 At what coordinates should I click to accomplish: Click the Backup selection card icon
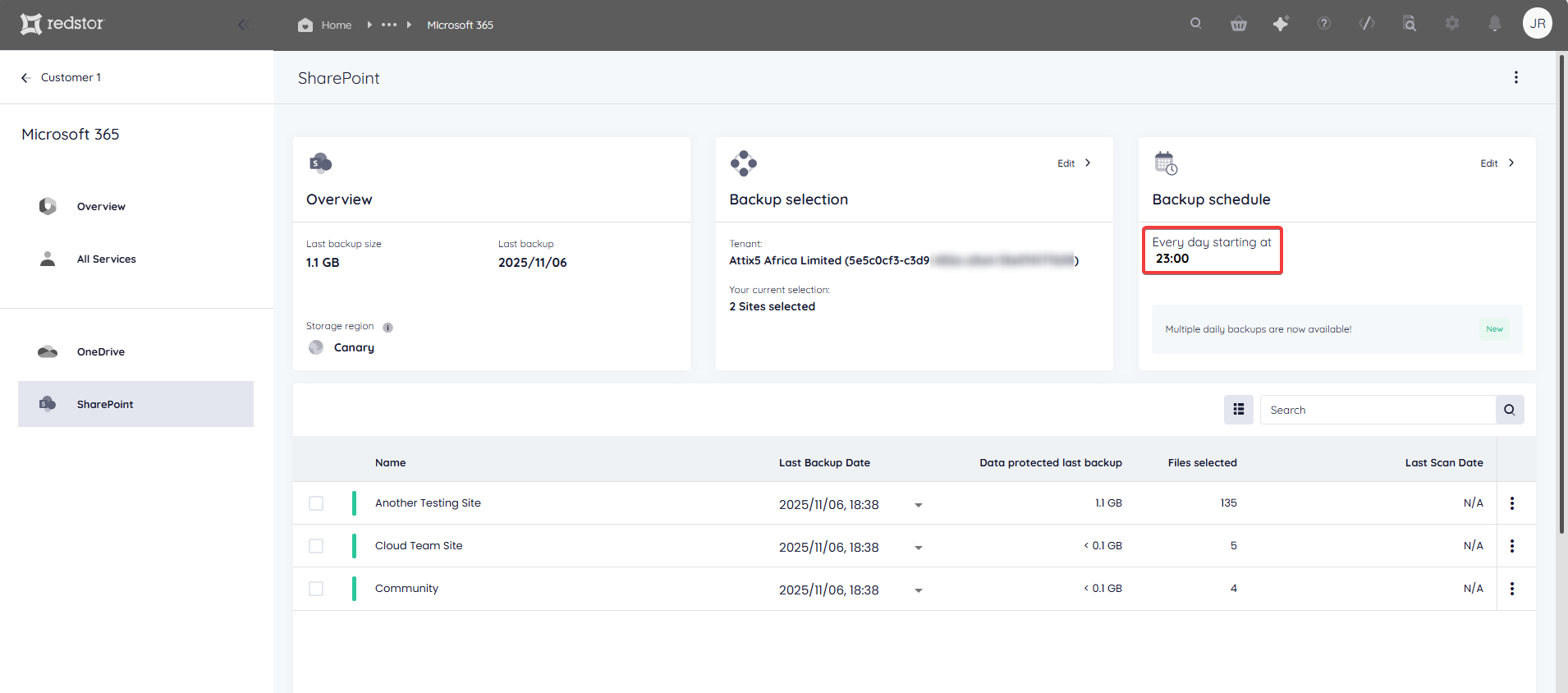point(744,163)
